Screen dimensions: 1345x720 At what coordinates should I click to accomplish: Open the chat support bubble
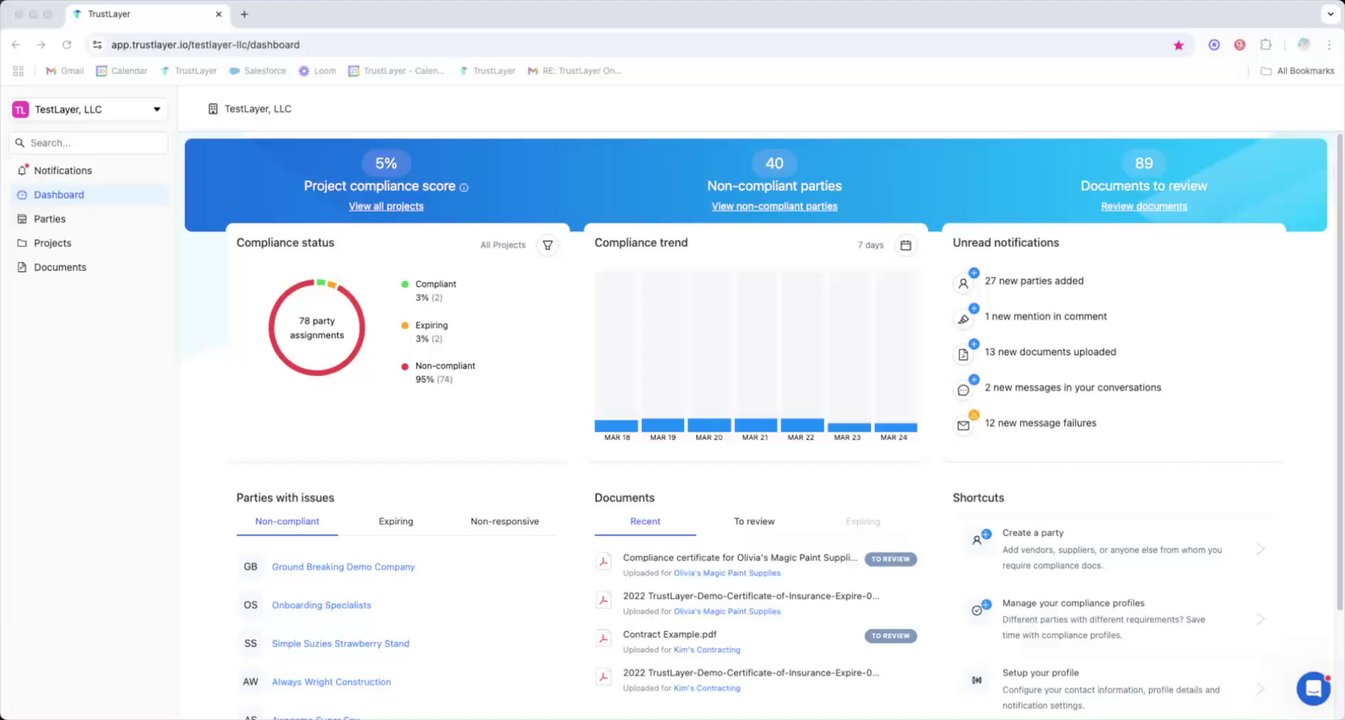(x=1313, y=688)
